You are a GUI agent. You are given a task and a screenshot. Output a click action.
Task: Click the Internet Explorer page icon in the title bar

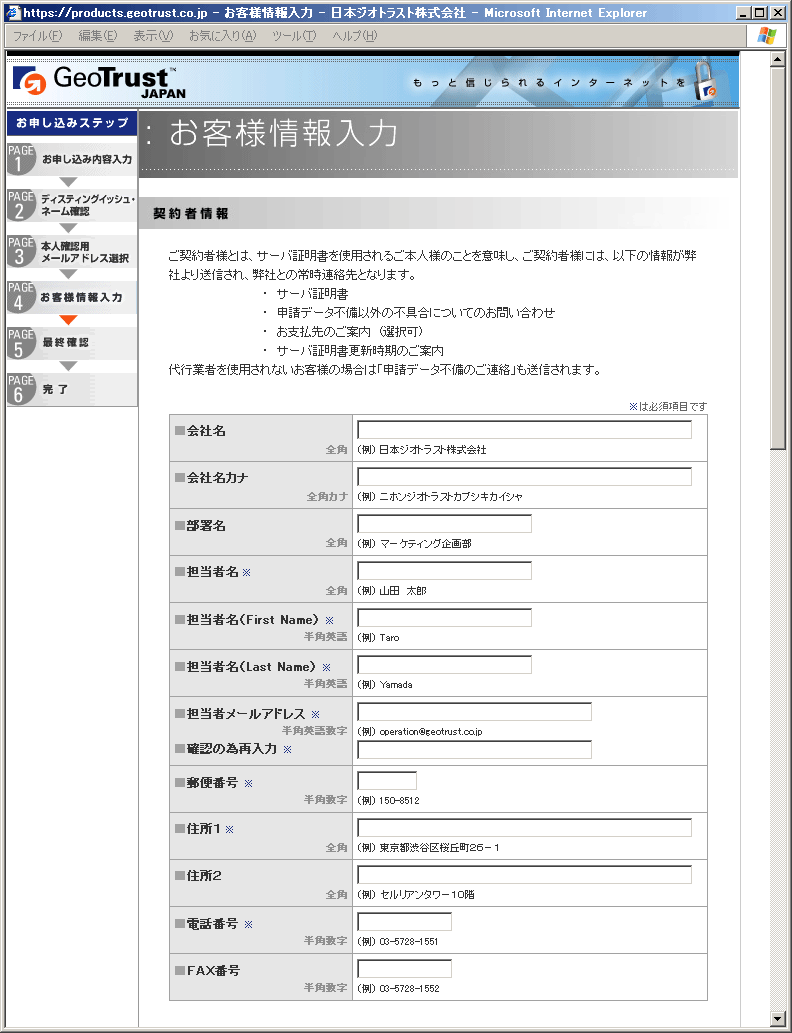(13, 13)
